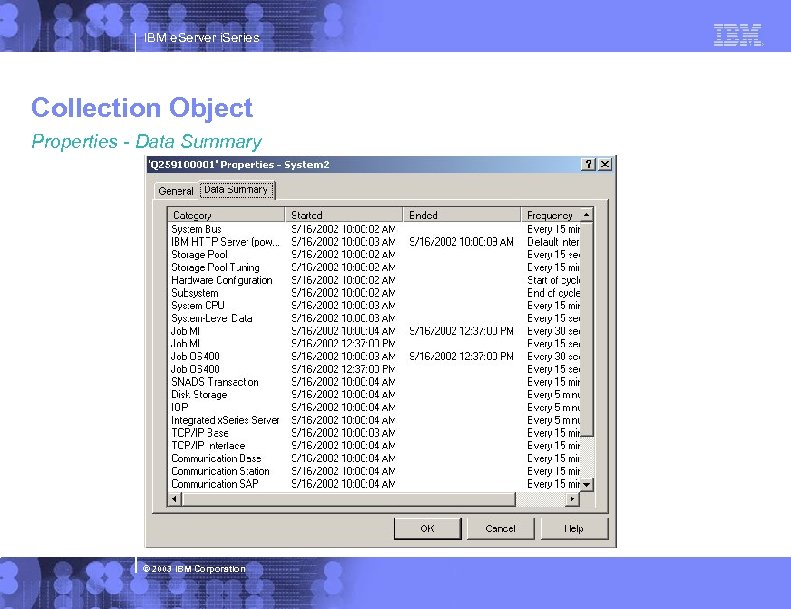The height and width of the screenshot is (609, 791).
Task: Click the vertical scrollbar thumb
Action: [587, 329]
